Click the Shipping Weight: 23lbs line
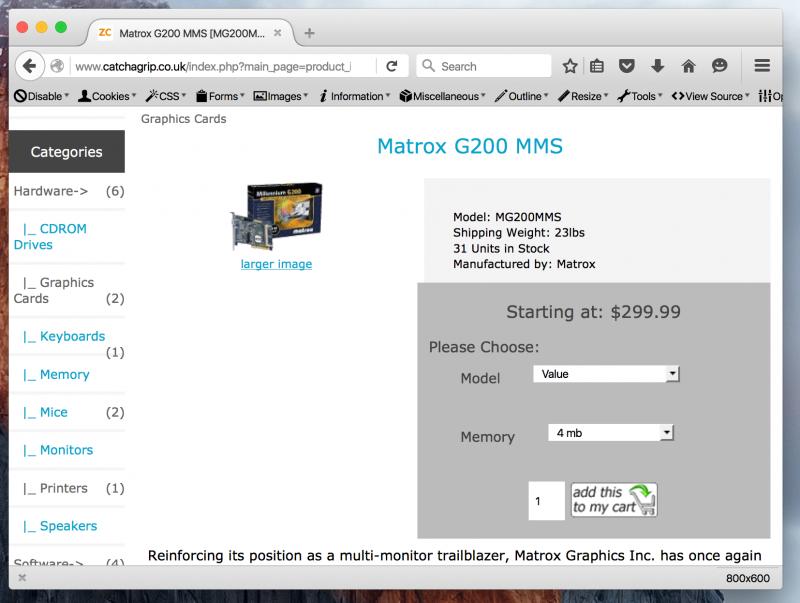The height and width of the screenshot is (603, 800). coord(519,233)
